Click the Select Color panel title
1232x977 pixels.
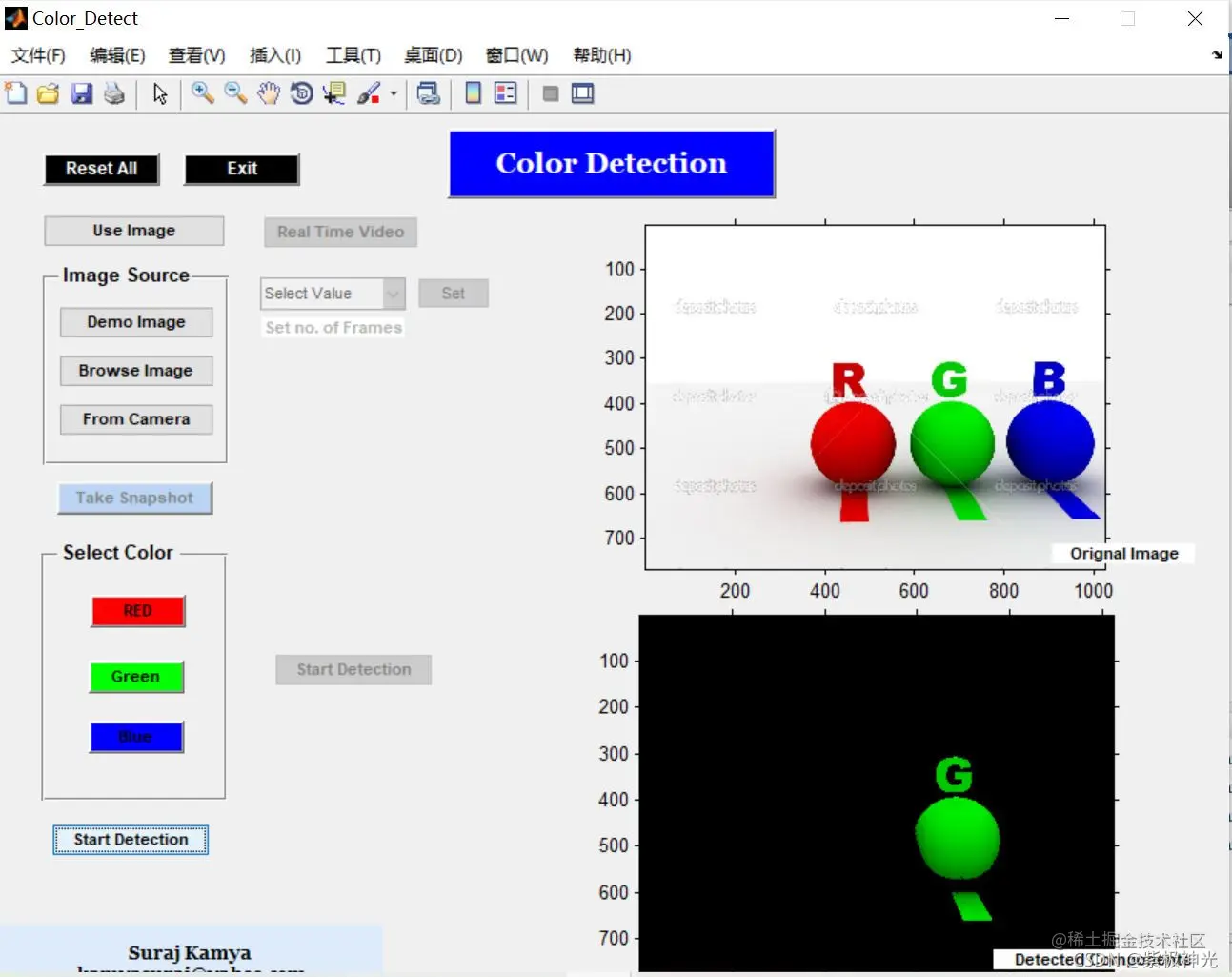(118, 553)
